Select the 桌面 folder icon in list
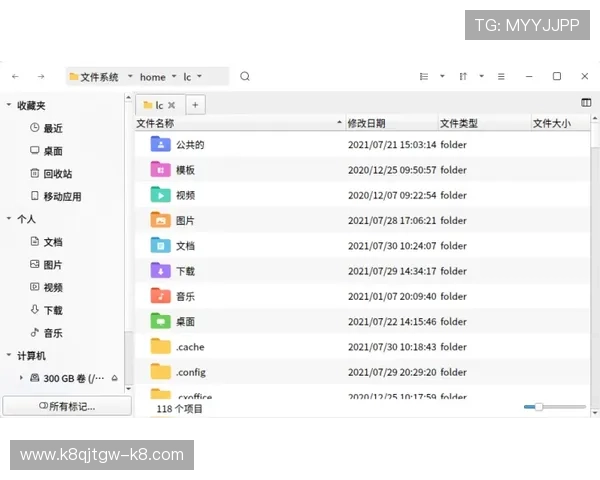Viewport: 600px width, 480px height. 160,321
